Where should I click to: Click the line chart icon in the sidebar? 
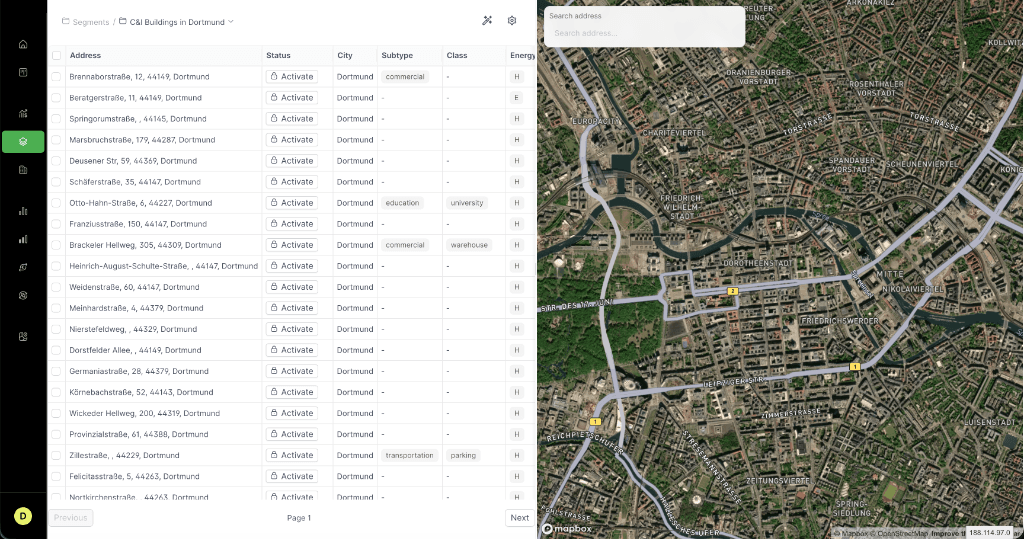[x=23, y=113]
